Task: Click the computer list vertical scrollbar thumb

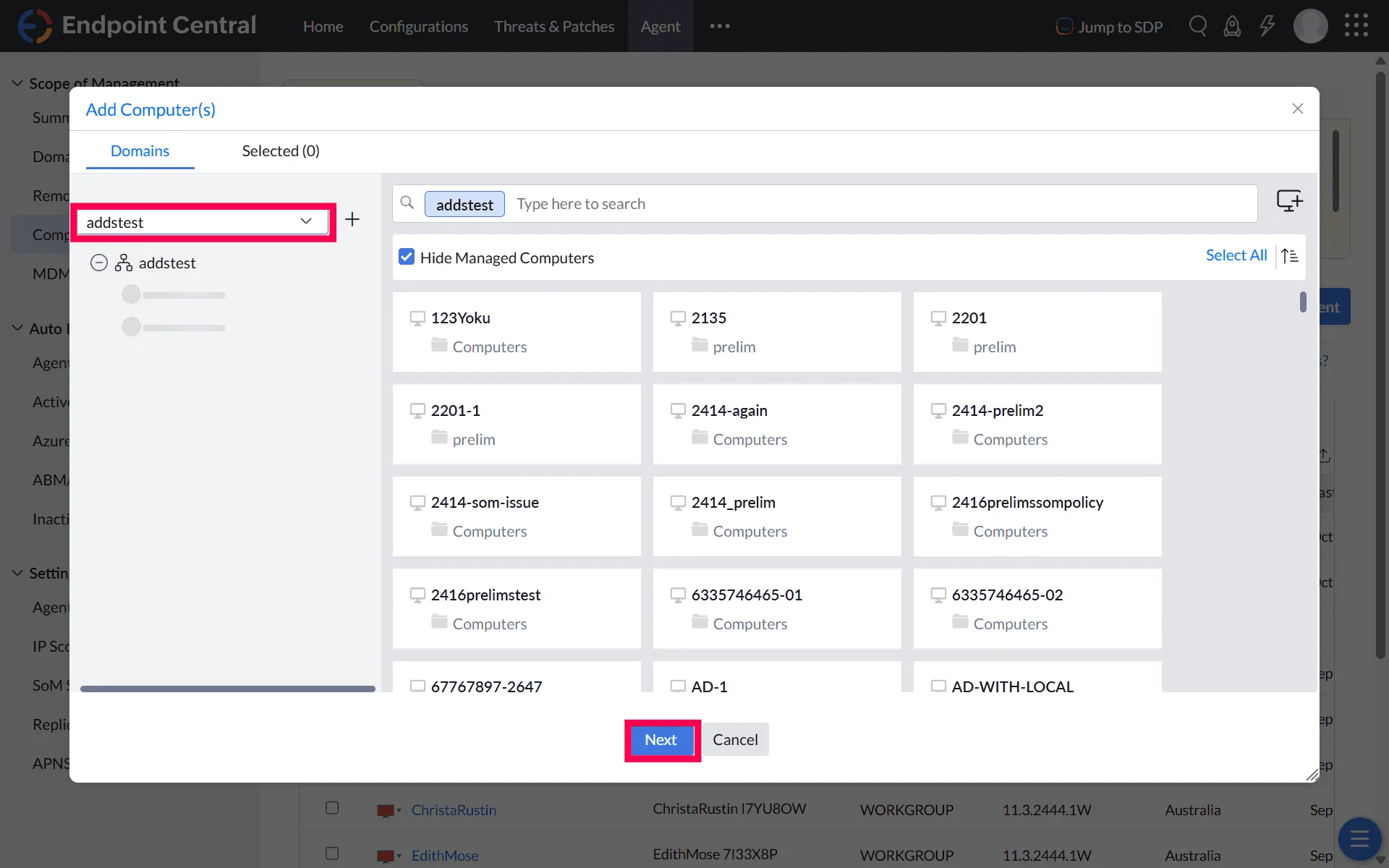Action: (x=1303, y=302)
